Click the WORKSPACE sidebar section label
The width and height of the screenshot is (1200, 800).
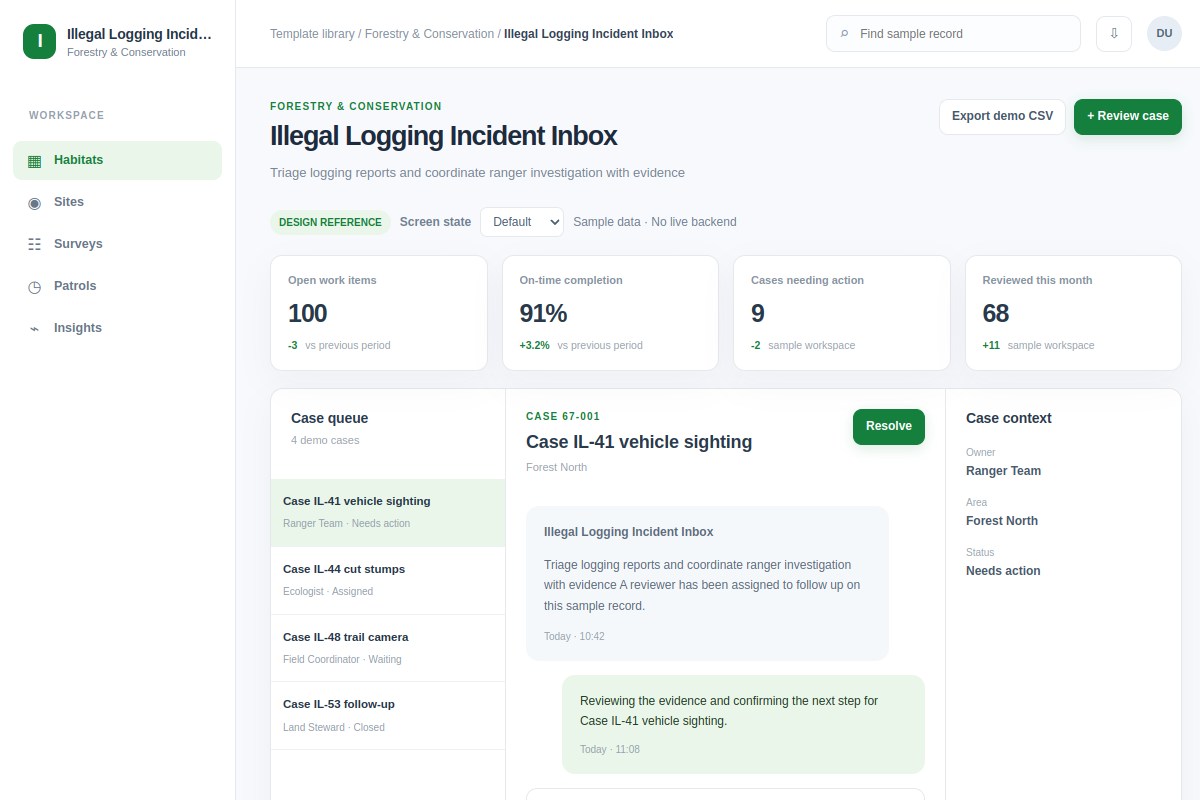tap(67, 116)
